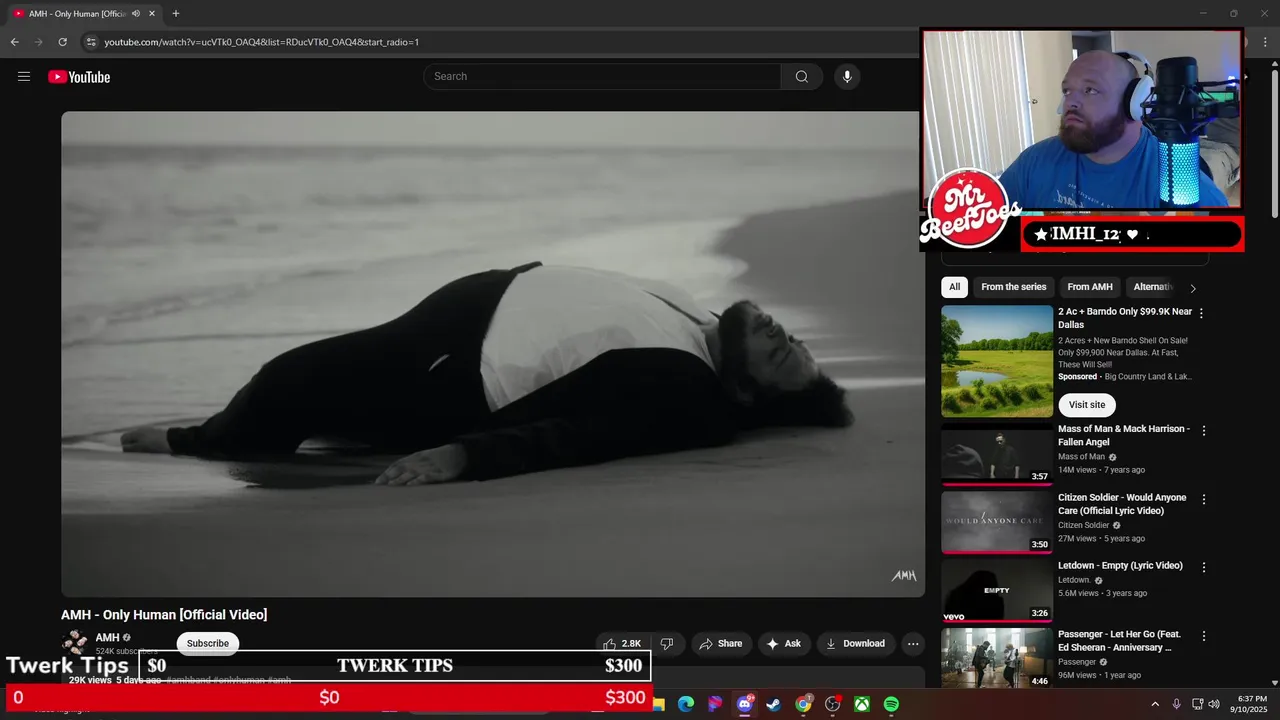Click the video title 'AMH - Only Human [Official Video]'

point(164,615)
